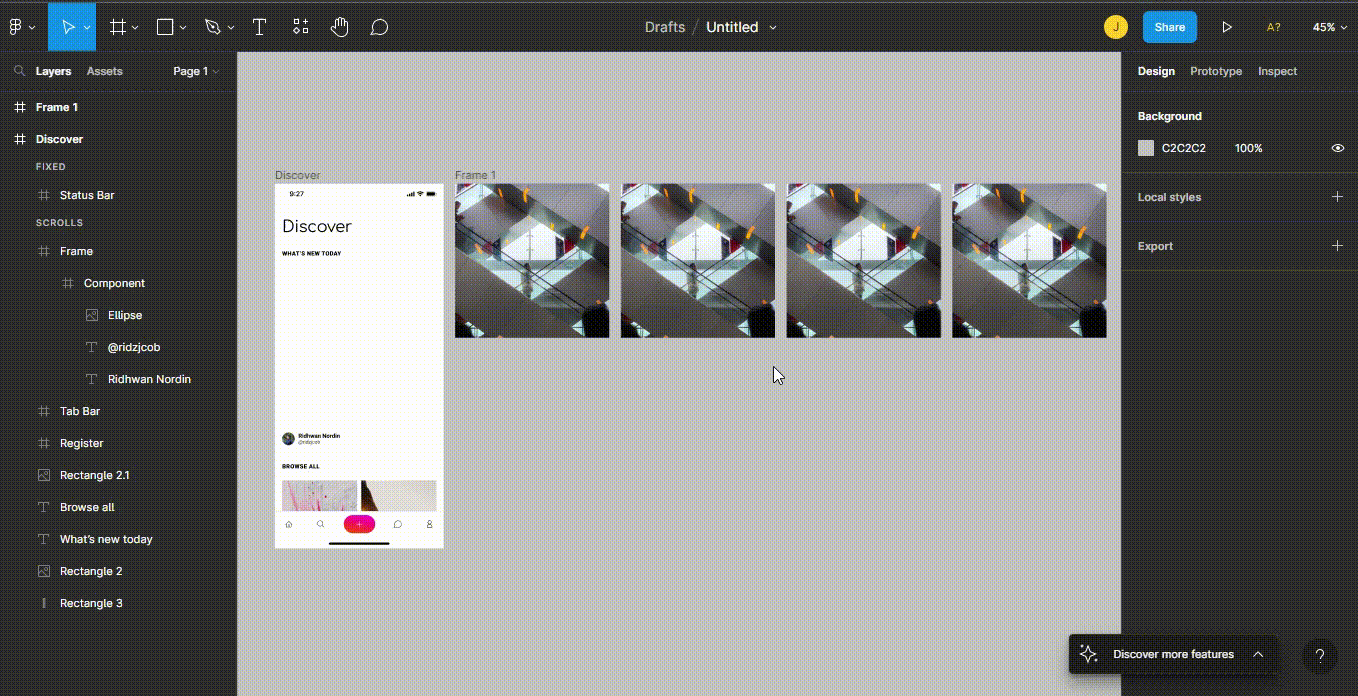Select the Hand tool
This screenshot has width=1358, height=696.
340,27
